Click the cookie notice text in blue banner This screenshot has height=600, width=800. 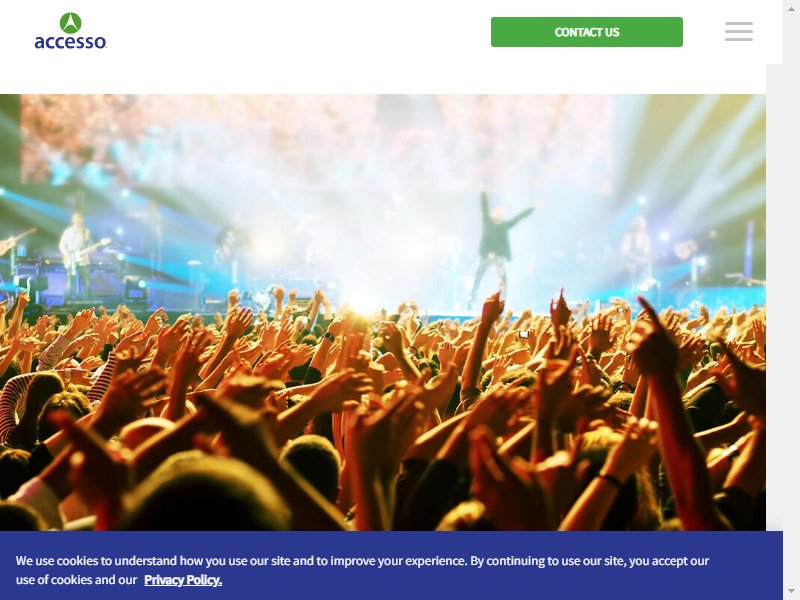362,570
